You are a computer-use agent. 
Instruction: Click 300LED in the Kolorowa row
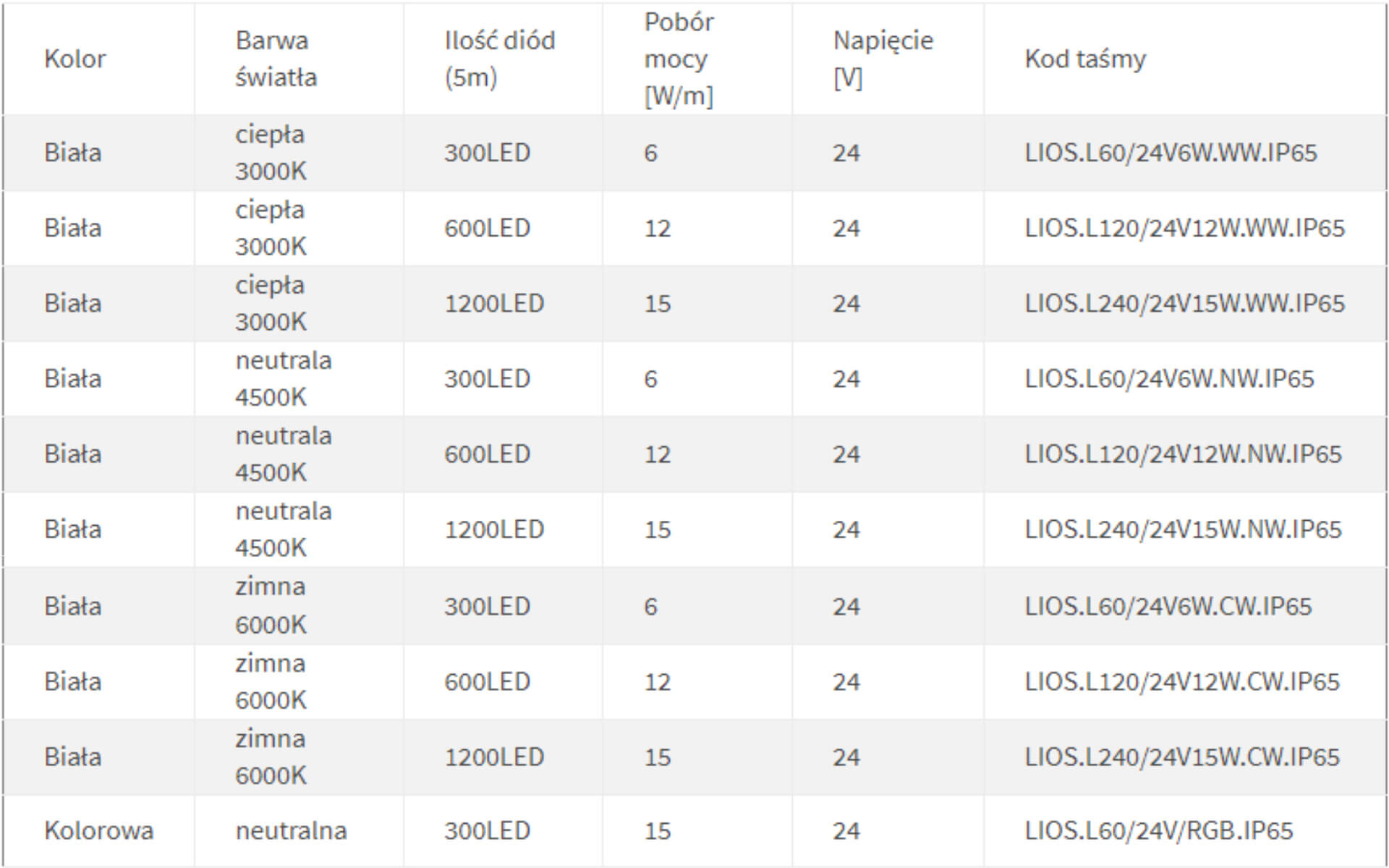[487, 830]
